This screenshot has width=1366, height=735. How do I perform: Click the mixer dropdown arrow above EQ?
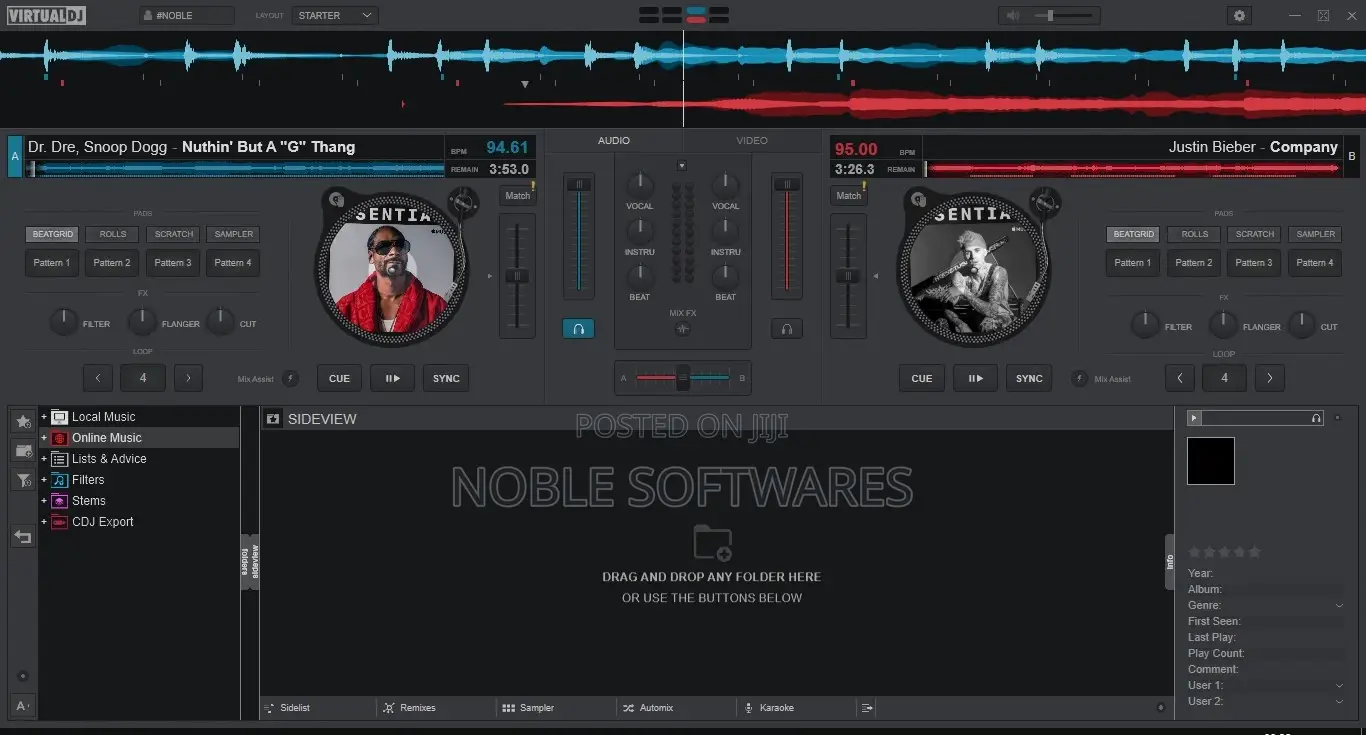pyautogui.click(x=682, y=165)
